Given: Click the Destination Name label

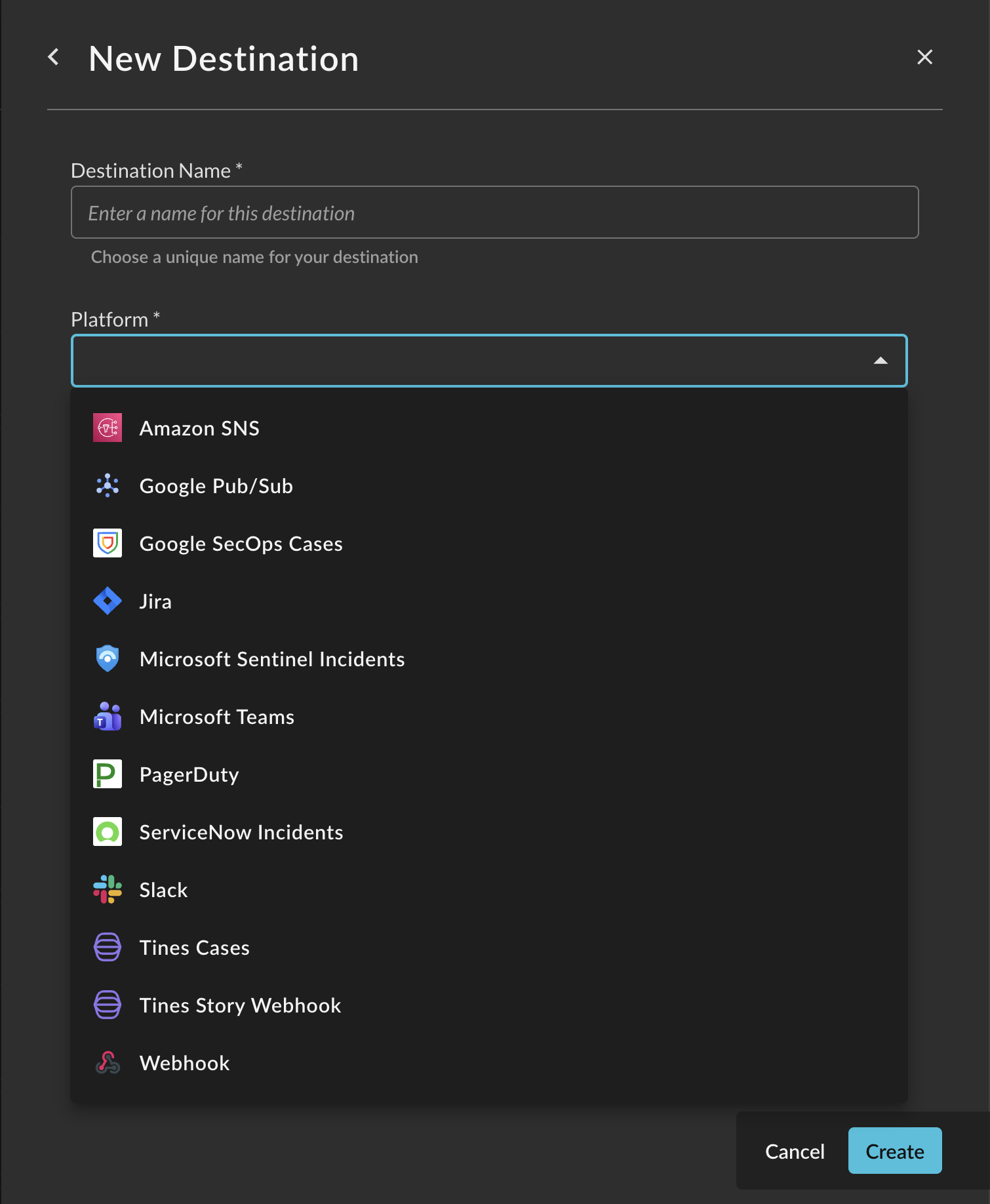Looking at the screenshot, I should [x=157, y=171].
